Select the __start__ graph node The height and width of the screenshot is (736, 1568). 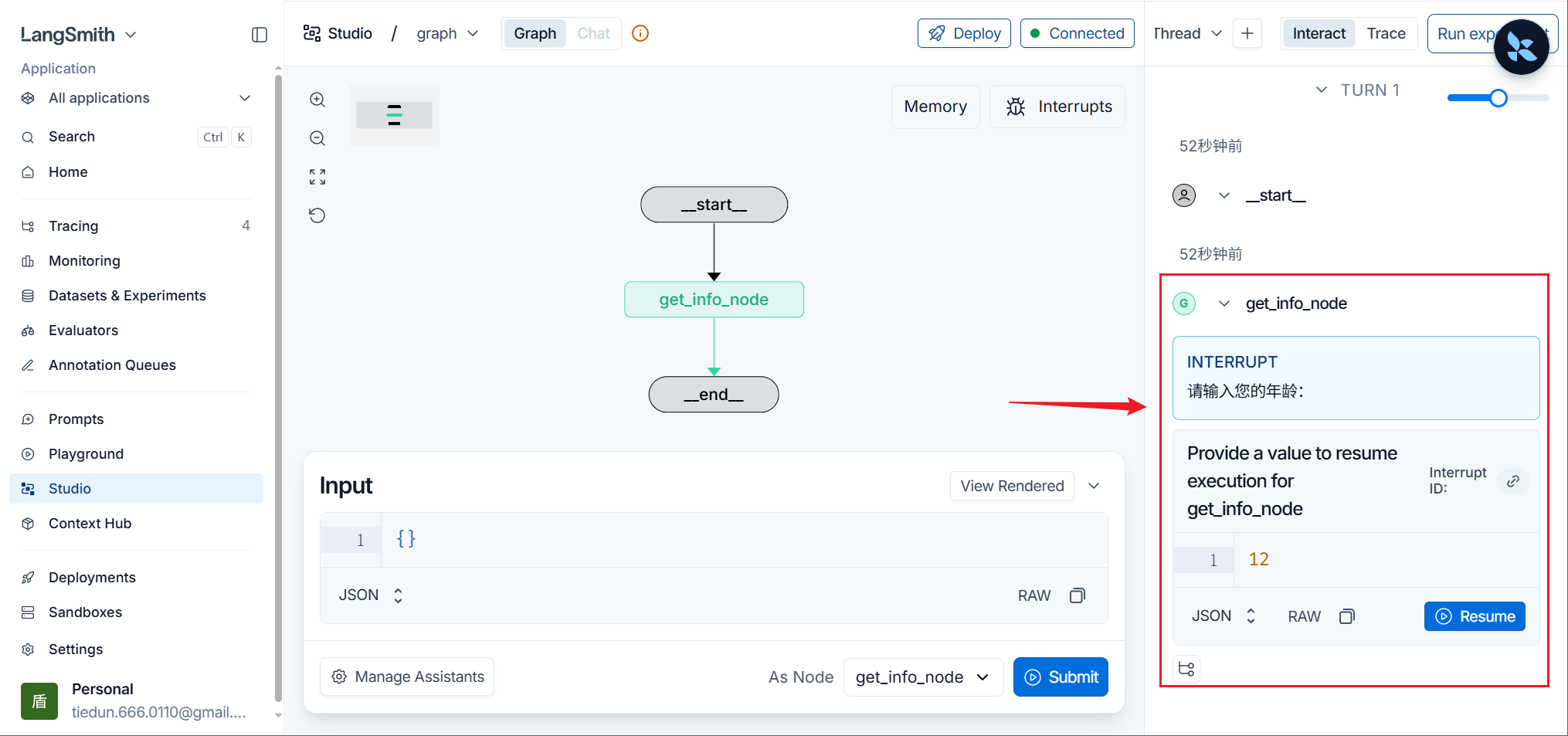point(714,205)
